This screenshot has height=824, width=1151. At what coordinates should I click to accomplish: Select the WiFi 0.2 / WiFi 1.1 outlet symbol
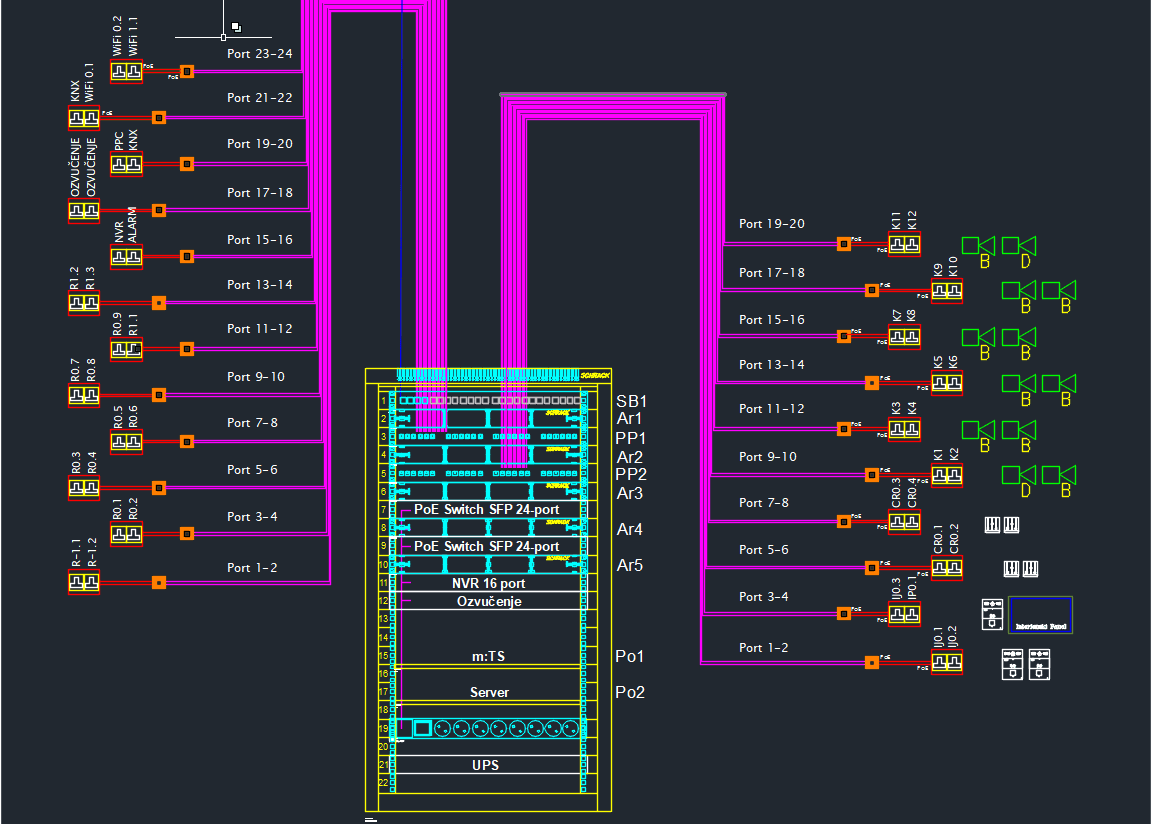[x=126, y=72]
